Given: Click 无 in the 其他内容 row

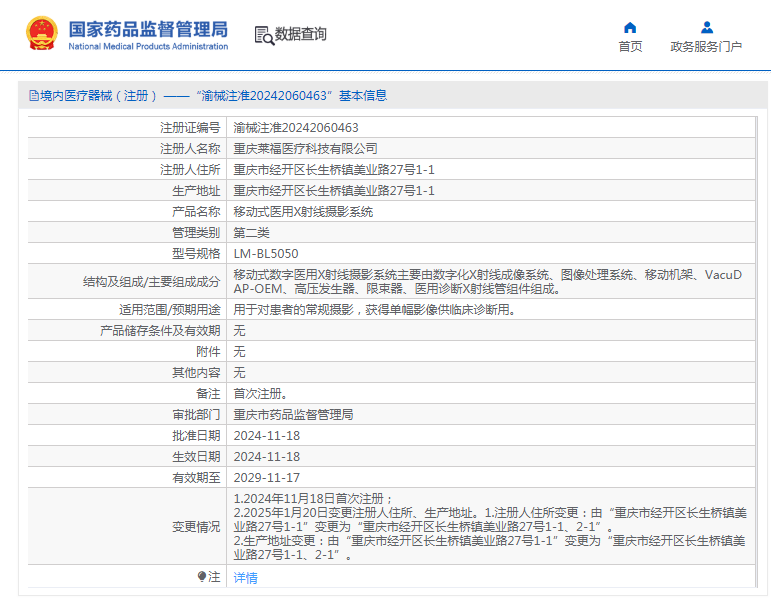Looking at the screenshot, I should coord(239,373).
